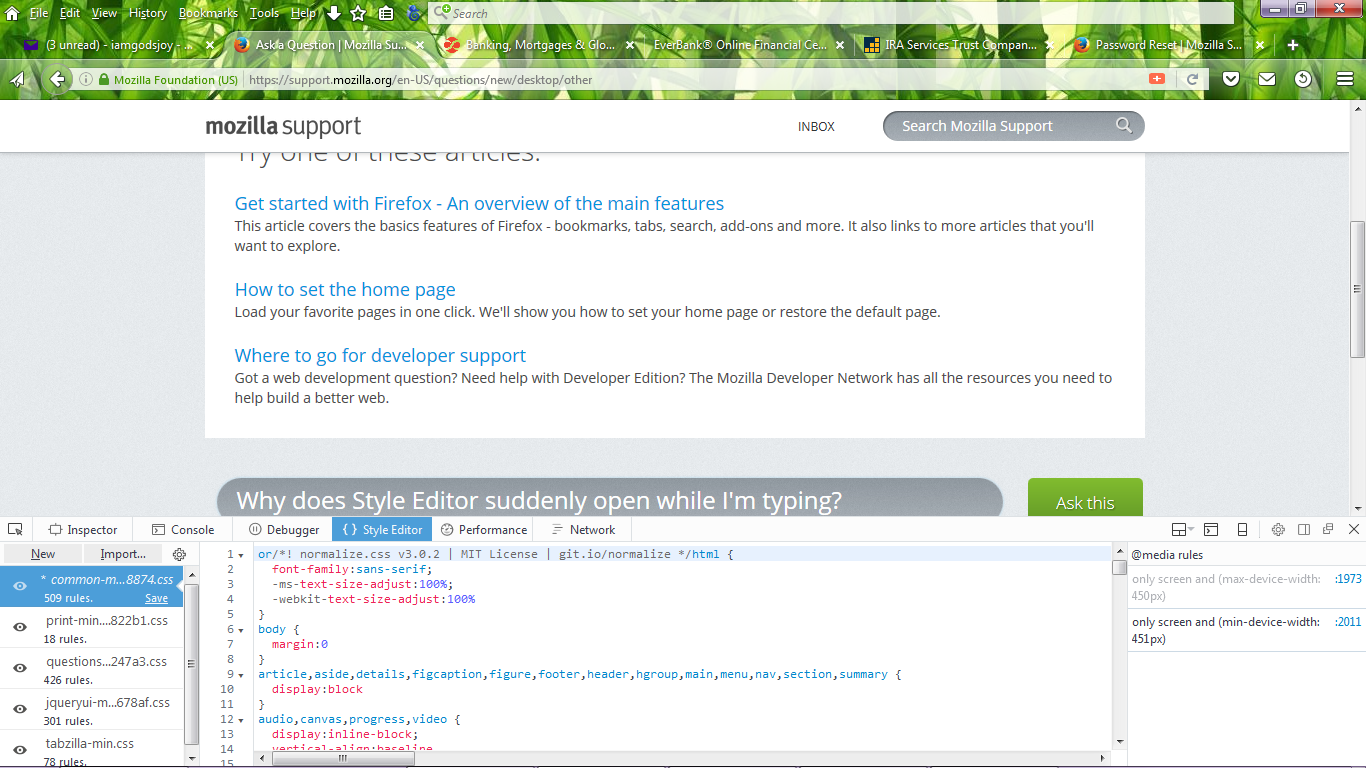
Task: Switch to the Network devtools tab
Action: point(584,530)
